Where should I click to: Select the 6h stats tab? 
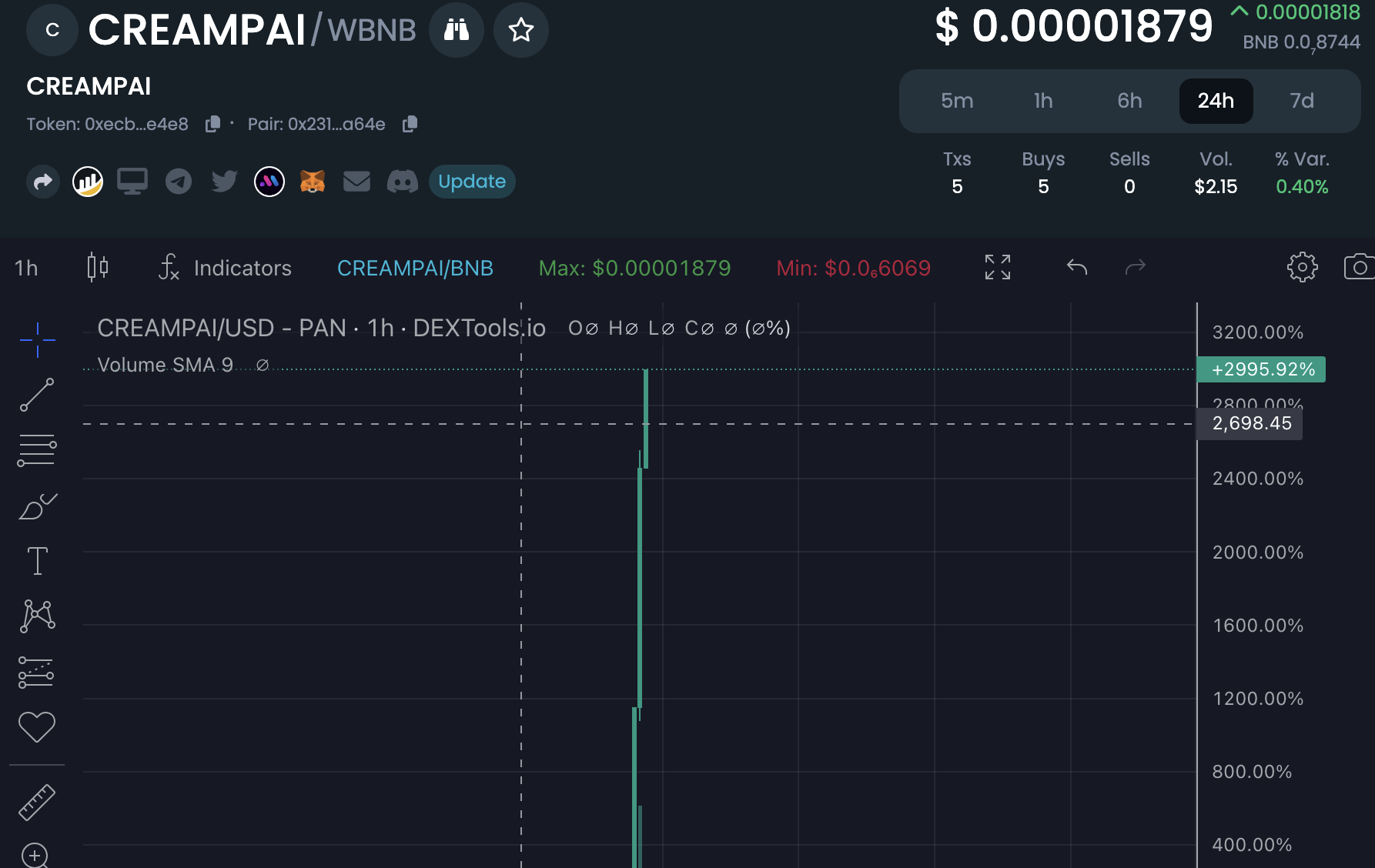tap(1129, 101)
